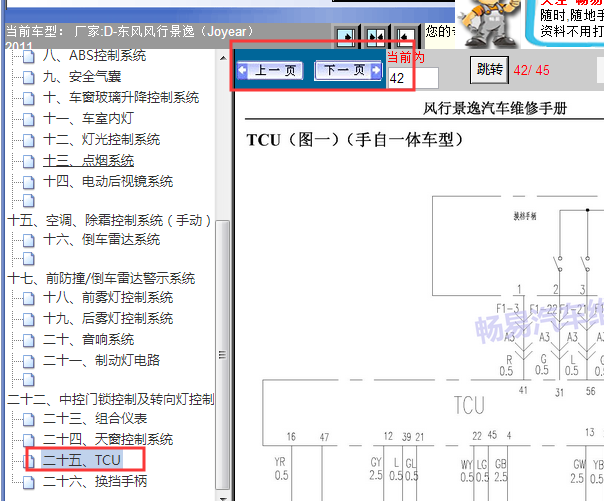This screenshot has width=604, height=501.
Task: Click the 跳转 jump button
Action: [x=490, y=70]
